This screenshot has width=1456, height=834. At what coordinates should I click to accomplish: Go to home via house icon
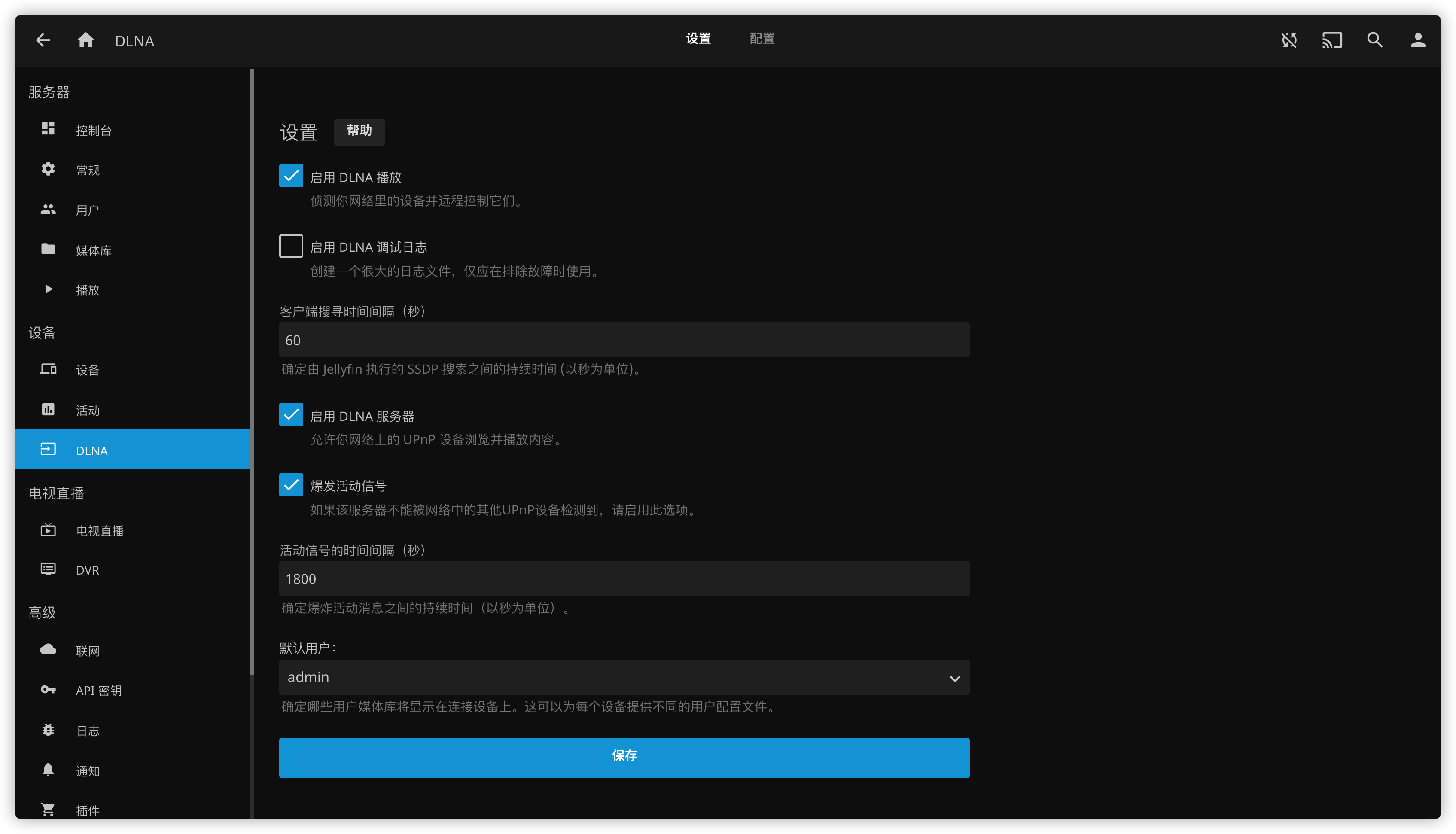(x=85, y=40)
